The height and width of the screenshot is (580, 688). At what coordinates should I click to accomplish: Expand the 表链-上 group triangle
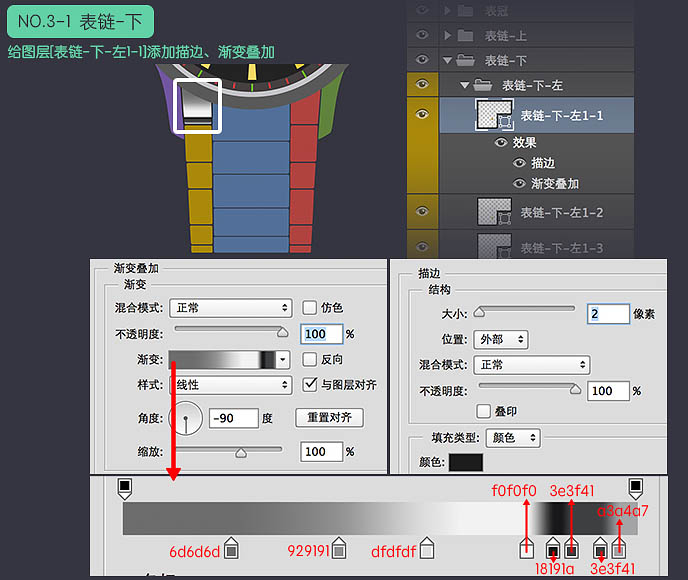(447, 35)
